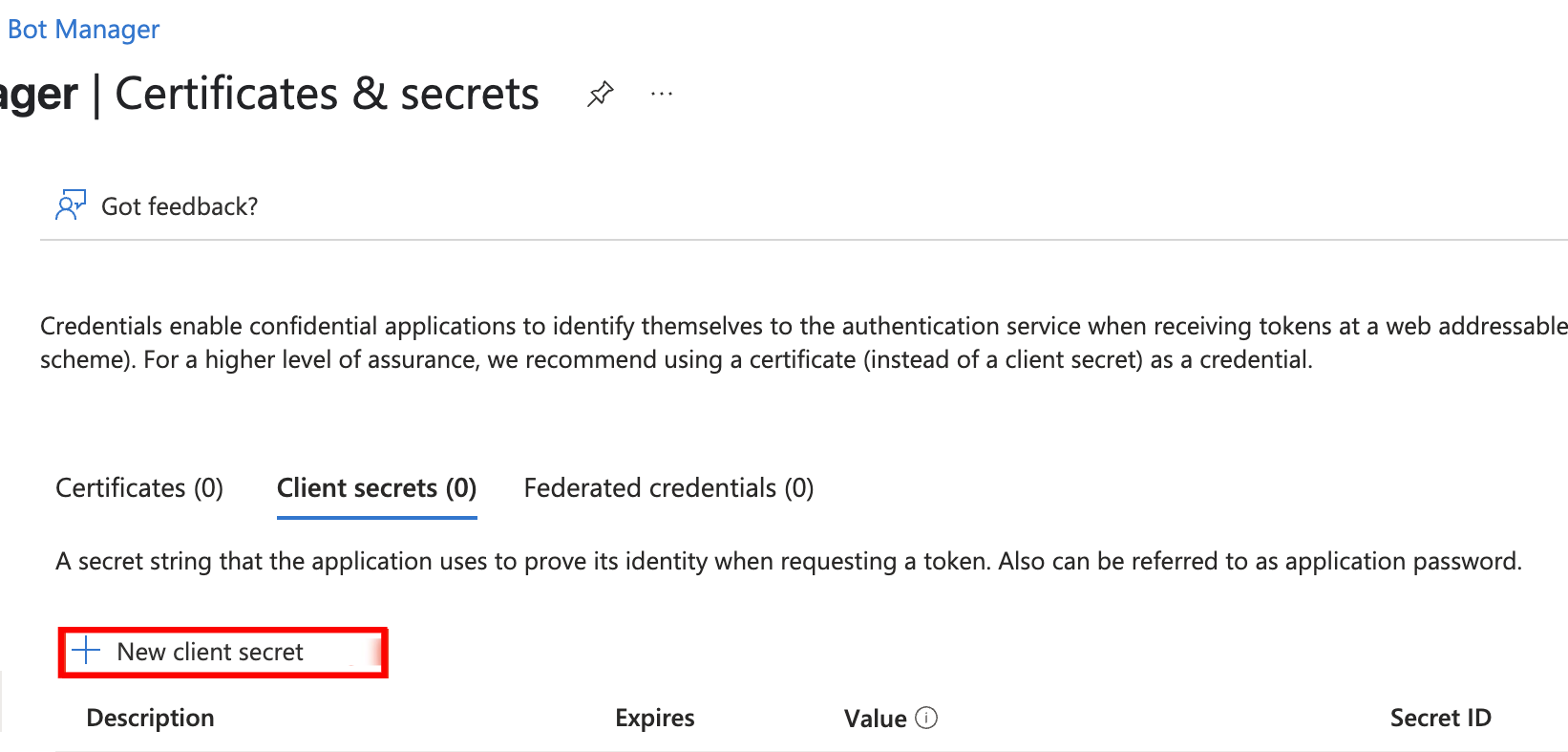Open the more options ellipsis menu
Viewport: 1568px width, 752px height.
[x=662, y=93]
